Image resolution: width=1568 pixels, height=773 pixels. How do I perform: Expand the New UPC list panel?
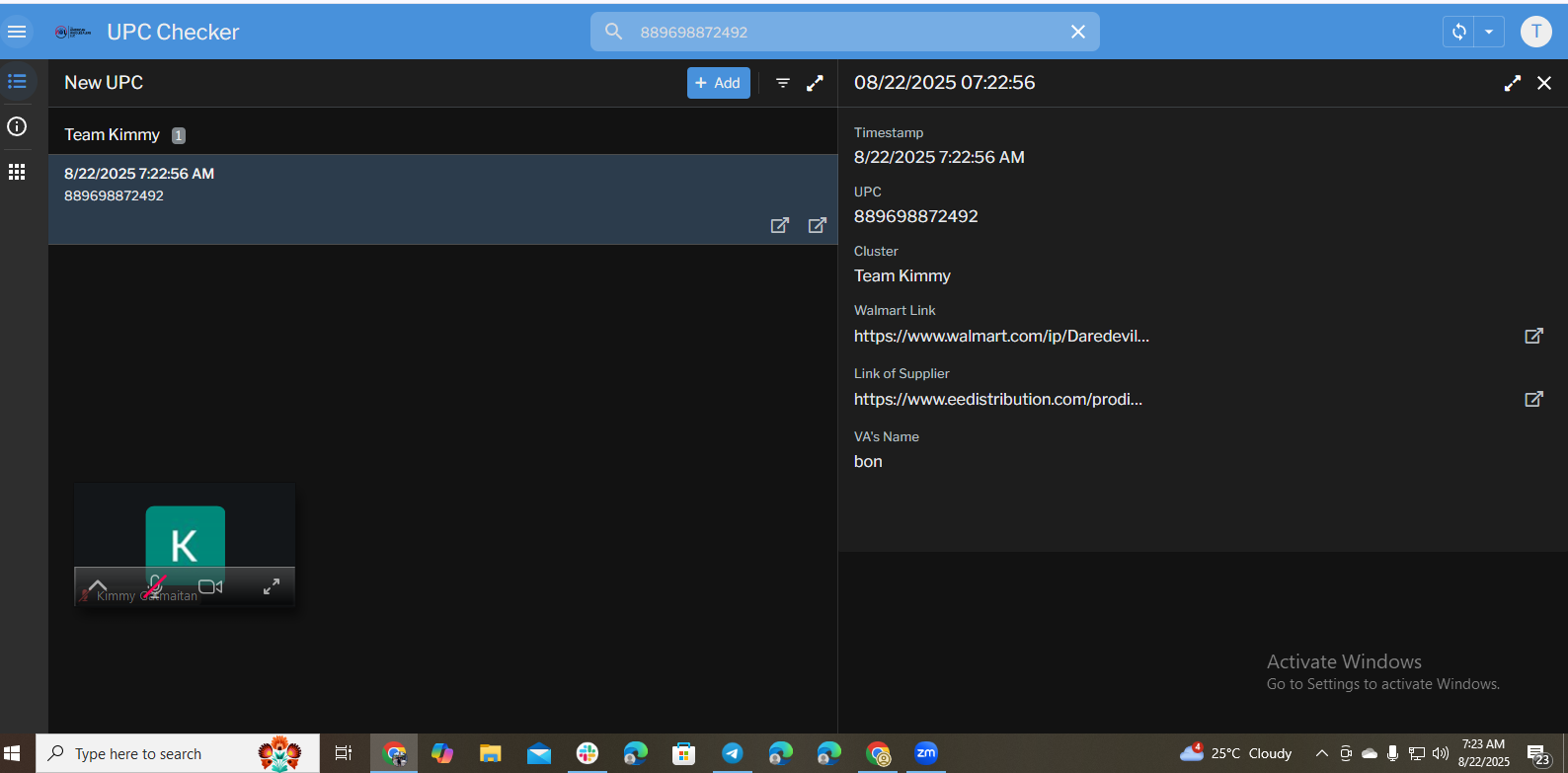tap(815, 83)
